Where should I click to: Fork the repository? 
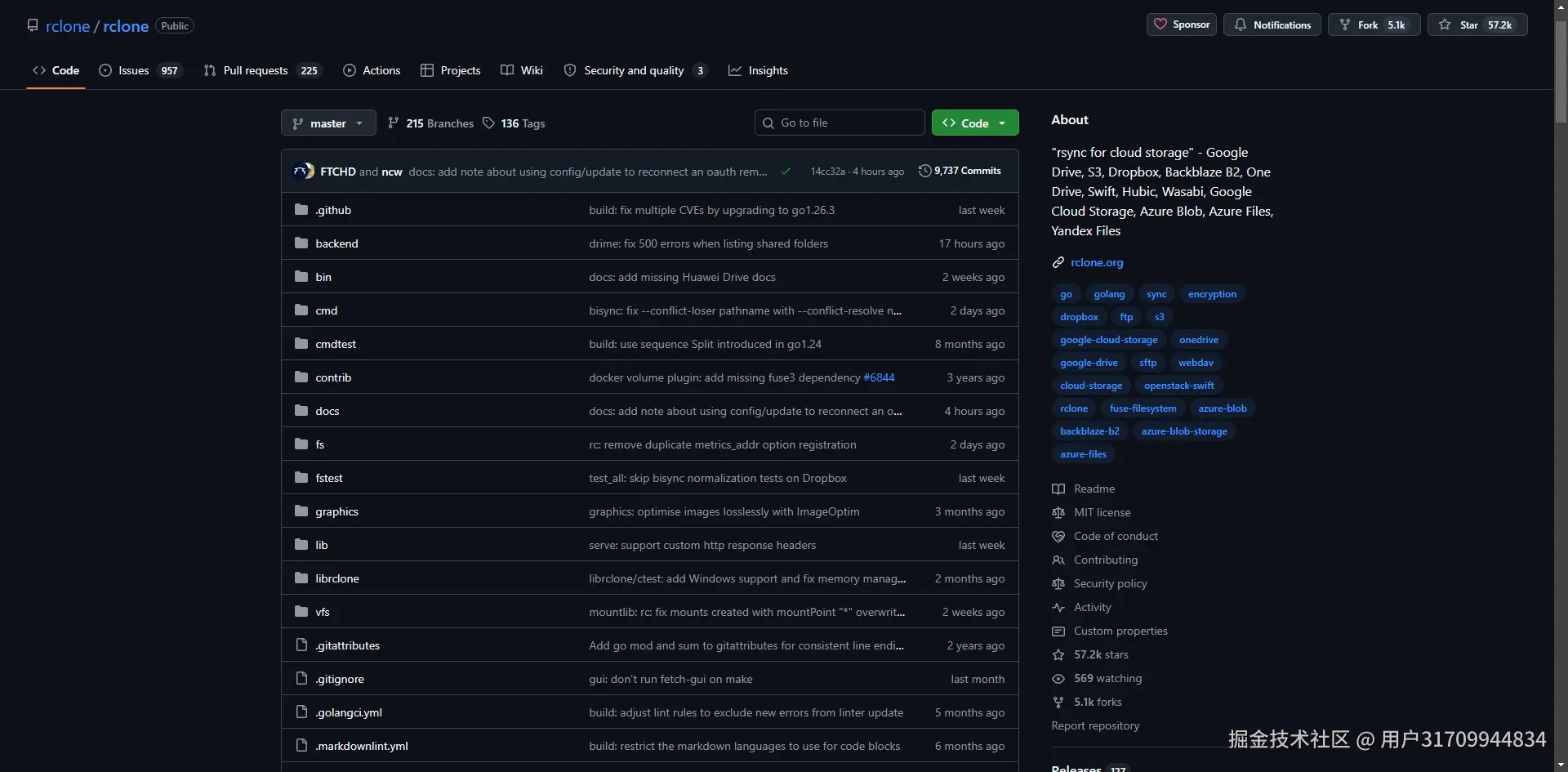1374,25
